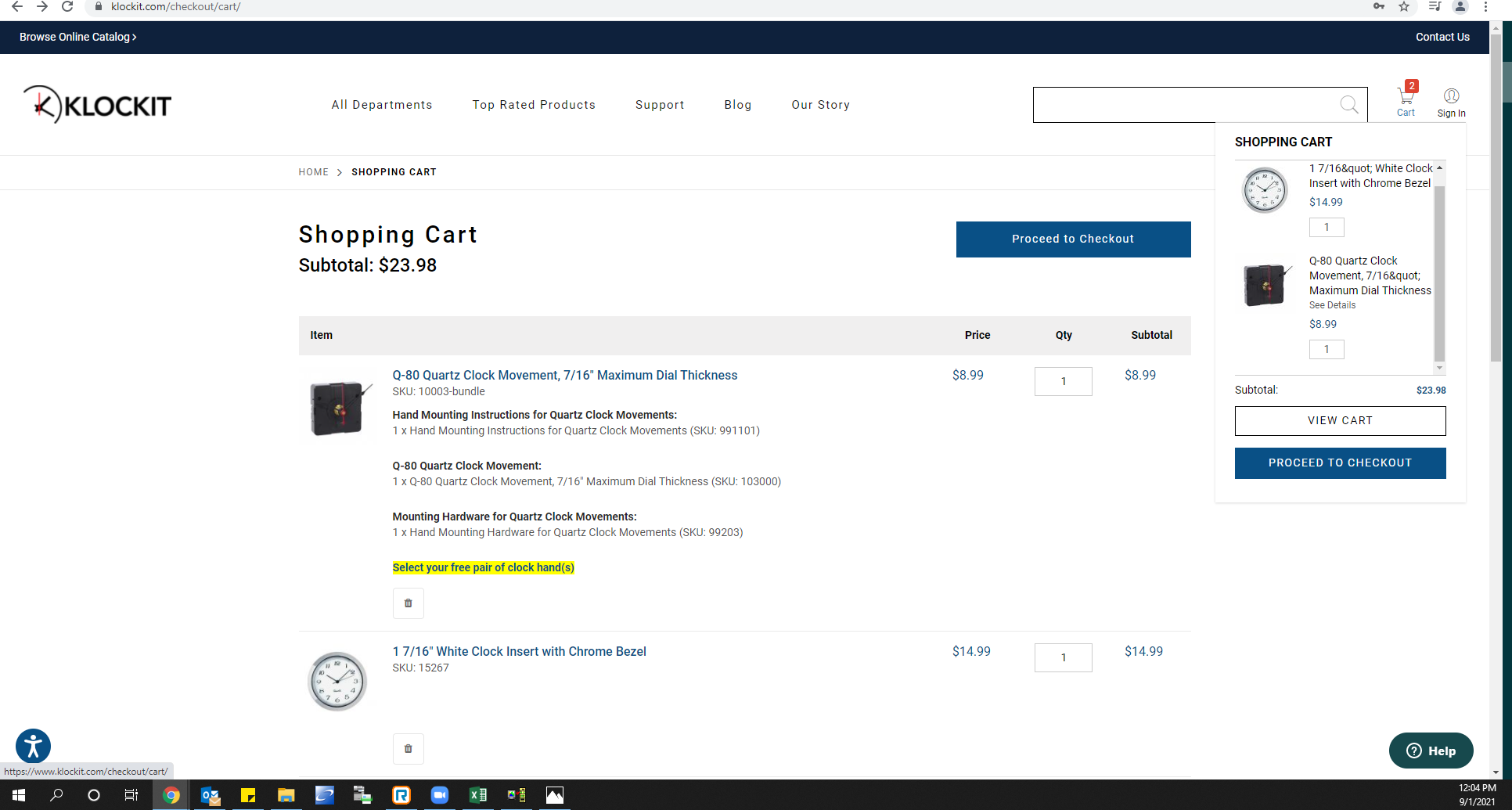The width and height of the screenshot is (1512, 810).
Task: Click VIEW CART in mini cart
Action: point(1340,421)
